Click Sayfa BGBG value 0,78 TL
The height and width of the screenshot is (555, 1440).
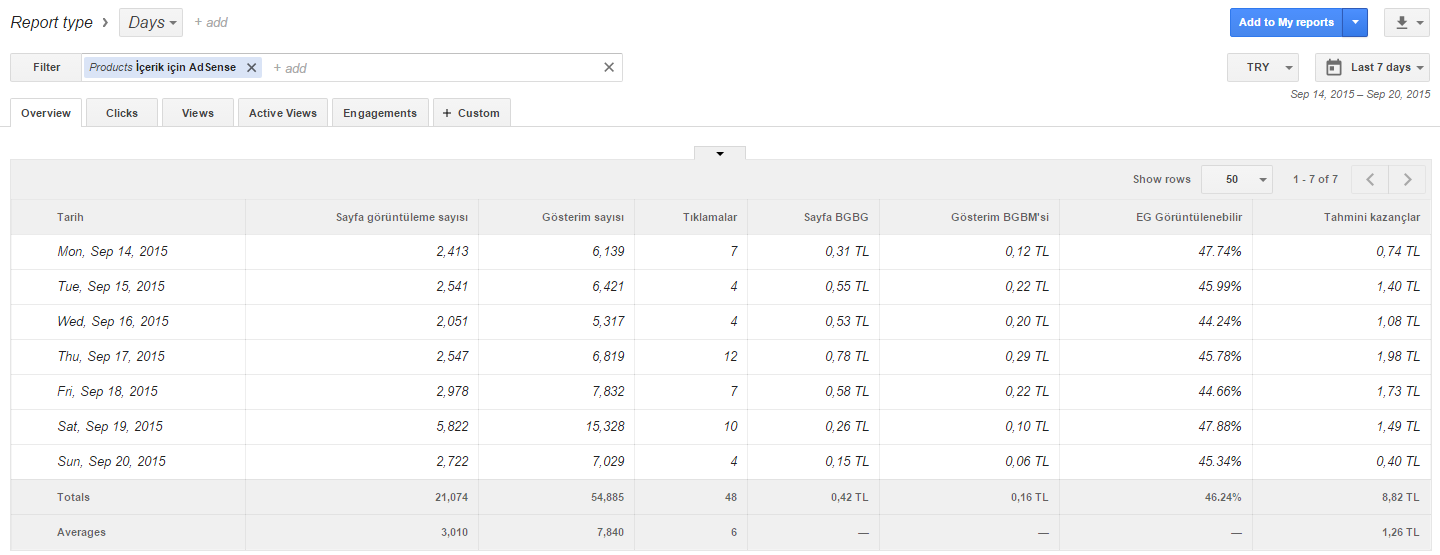847,357
